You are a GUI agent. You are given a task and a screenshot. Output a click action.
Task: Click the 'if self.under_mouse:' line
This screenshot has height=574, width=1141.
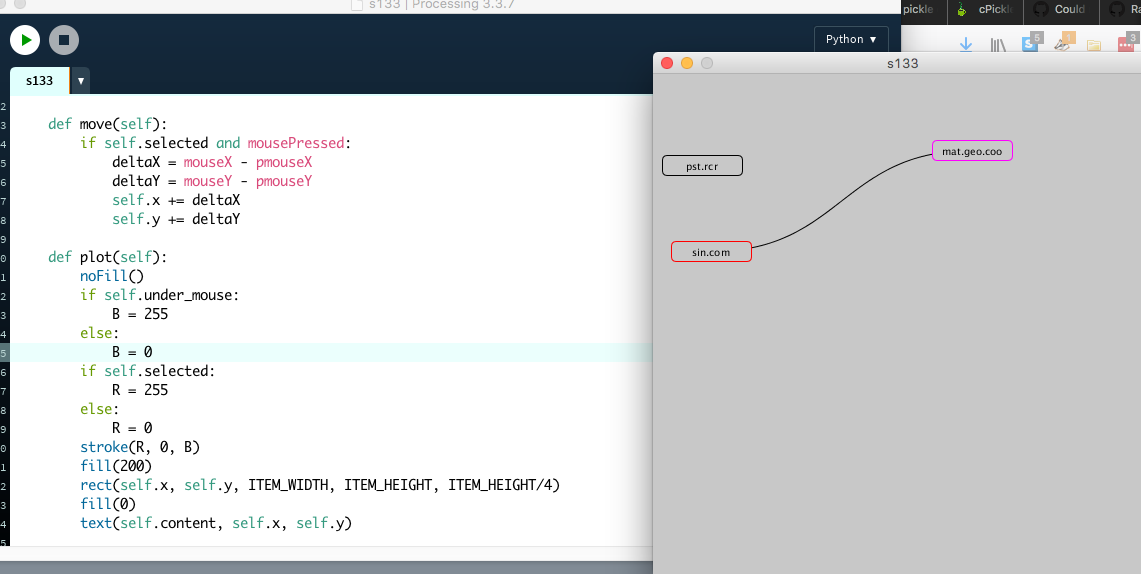pos(159,295)
